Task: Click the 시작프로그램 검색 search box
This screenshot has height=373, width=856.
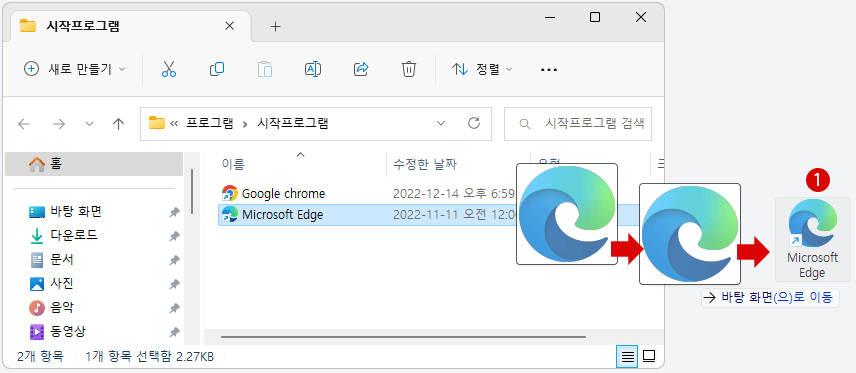Action: tap(578, 123)
